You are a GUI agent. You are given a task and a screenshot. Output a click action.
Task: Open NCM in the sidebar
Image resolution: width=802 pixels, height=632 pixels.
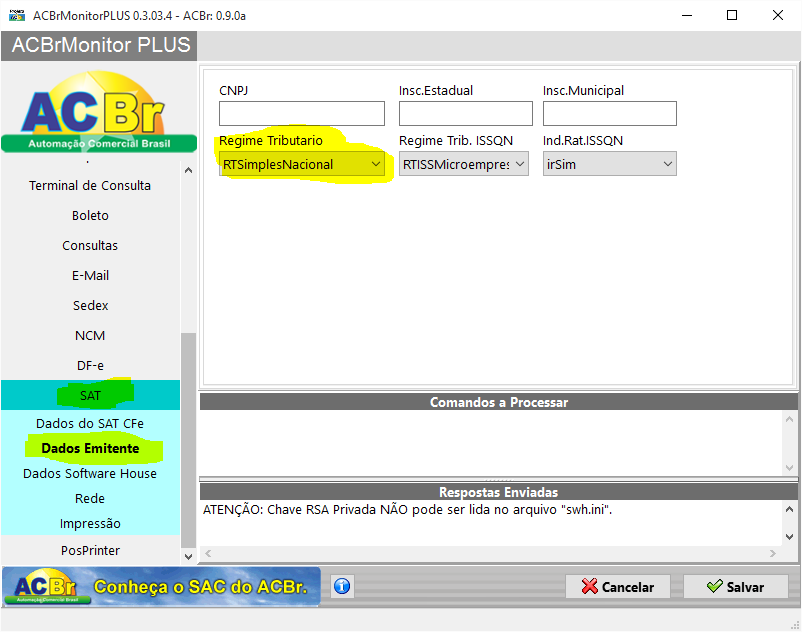(90, 336)
